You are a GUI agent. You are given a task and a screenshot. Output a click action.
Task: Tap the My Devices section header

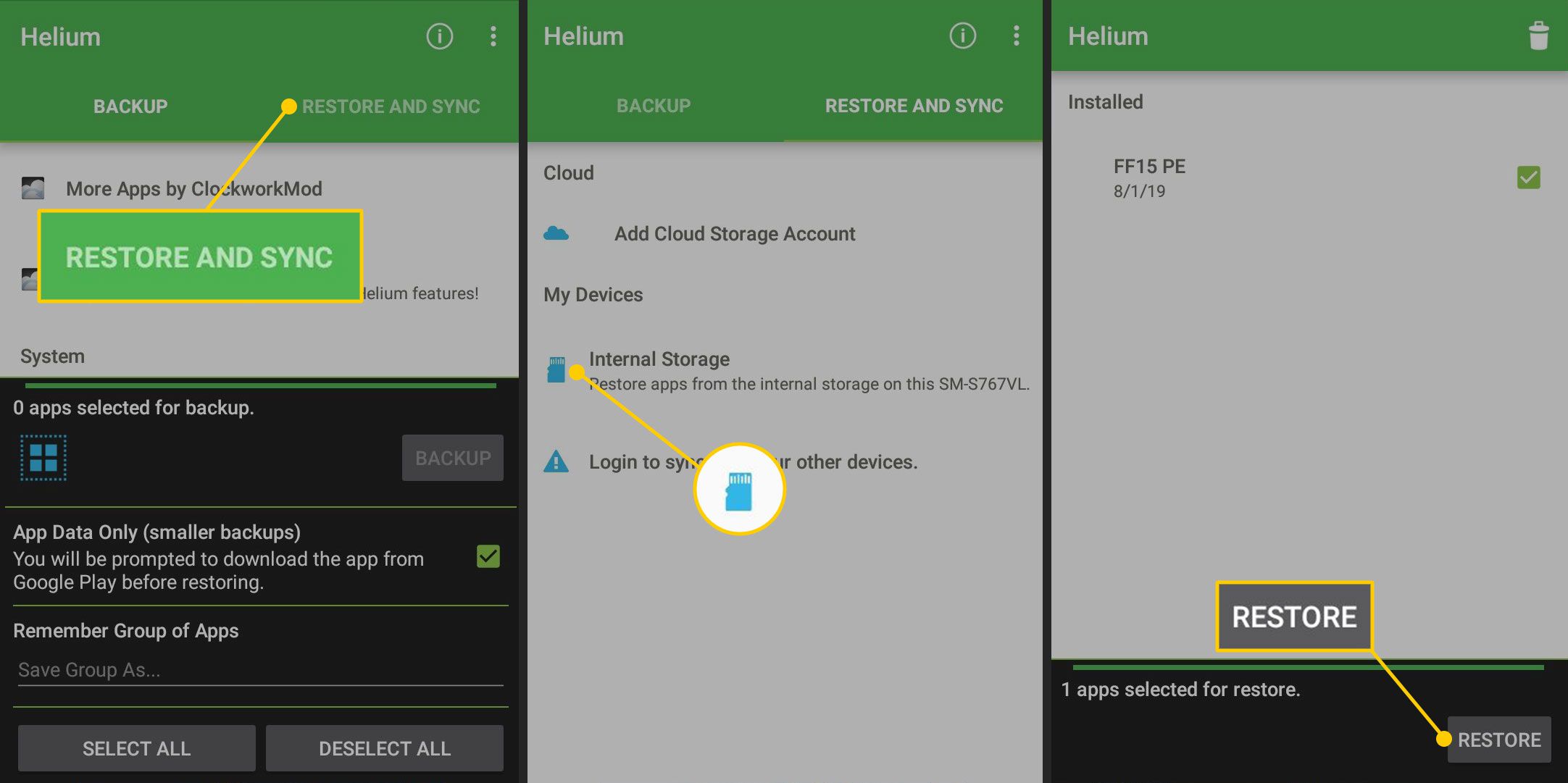593,295
